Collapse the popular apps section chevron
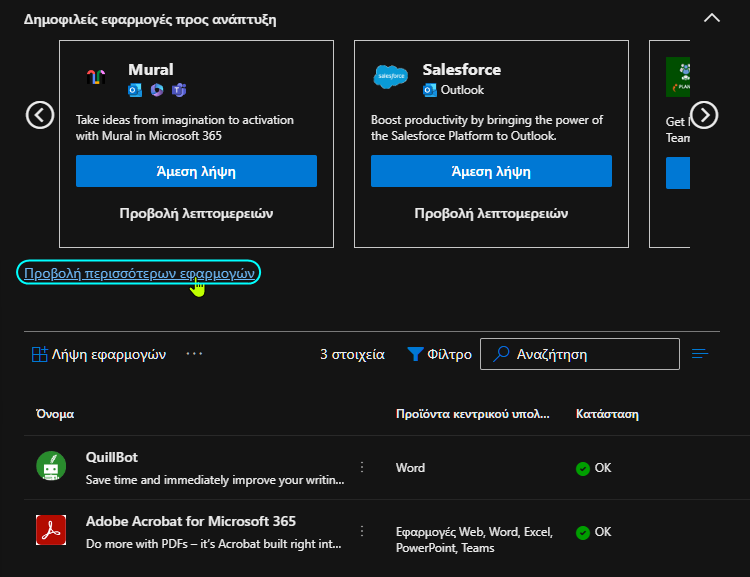Screen dimensions: 750x577 [712, 18]
